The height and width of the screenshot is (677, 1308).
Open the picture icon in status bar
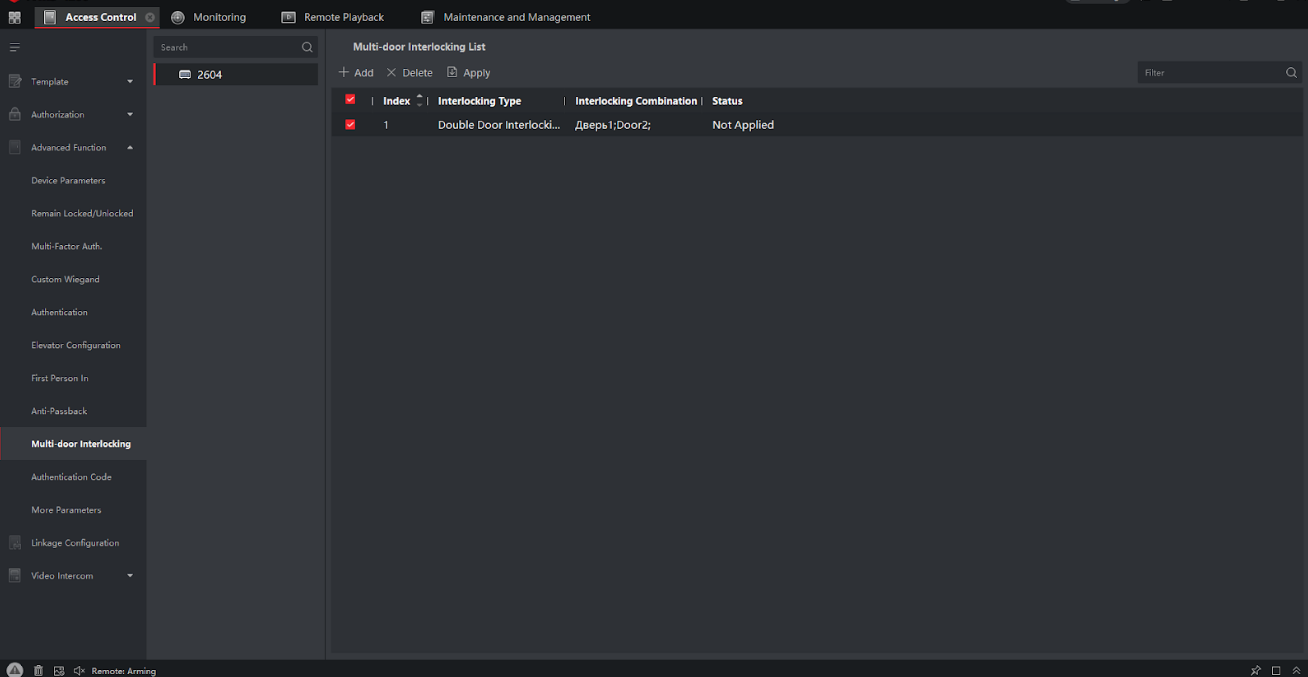pos(59,671)
